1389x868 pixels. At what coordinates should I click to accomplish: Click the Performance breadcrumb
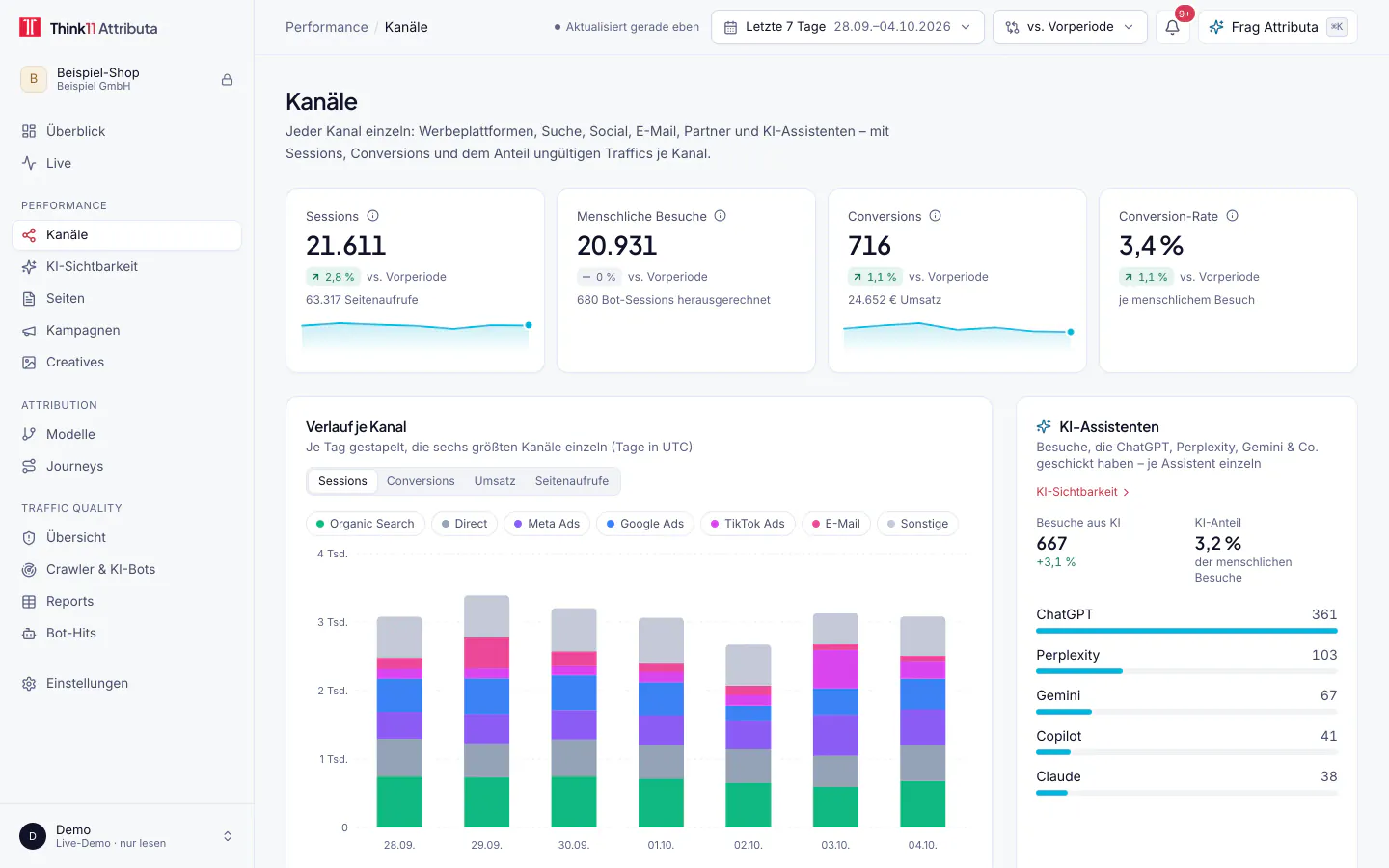(x=327, y=27)
